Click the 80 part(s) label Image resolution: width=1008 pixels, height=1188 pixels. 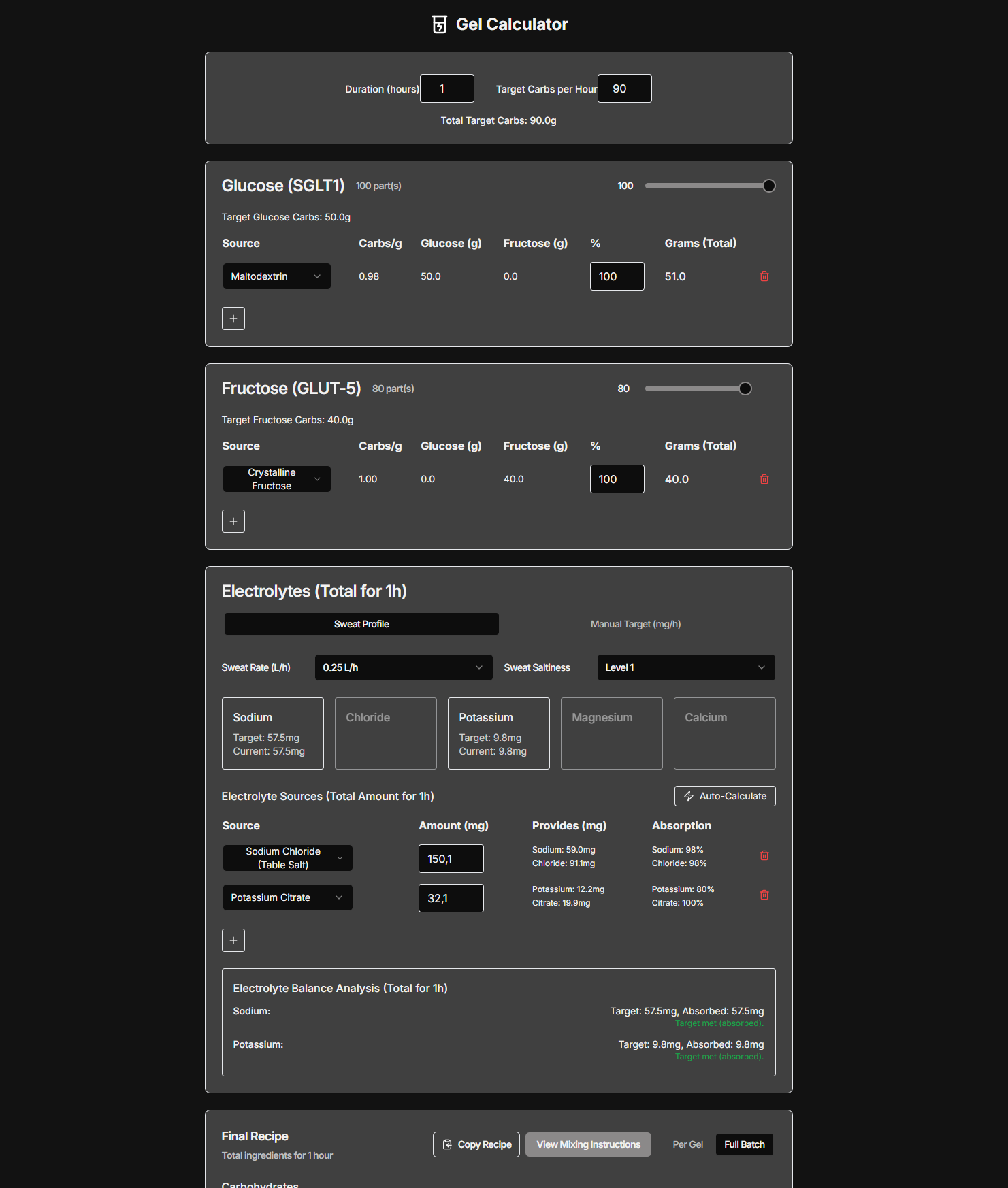(393, 389)
